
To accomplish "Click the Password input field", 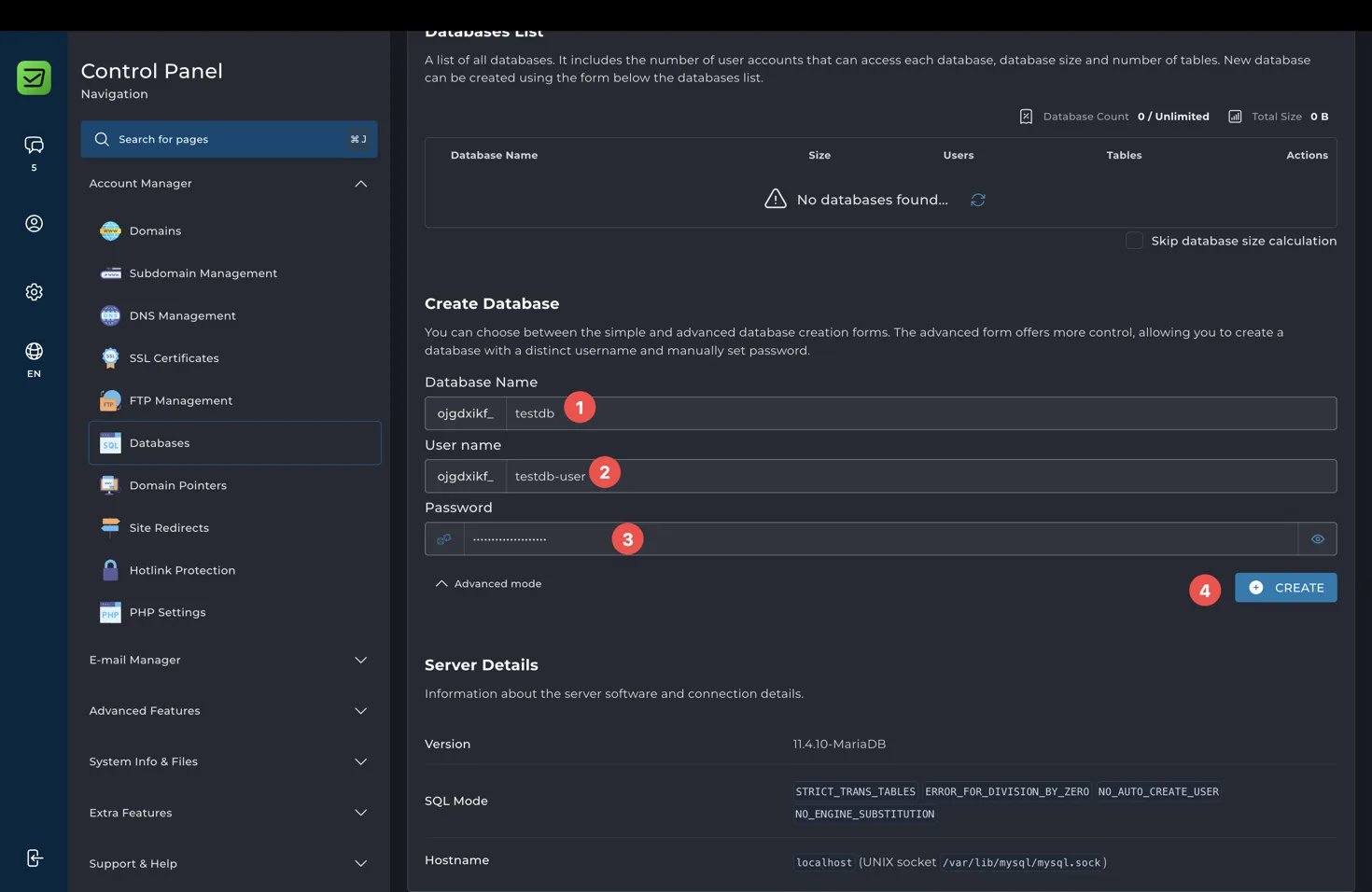I will (x=881, y=539).
